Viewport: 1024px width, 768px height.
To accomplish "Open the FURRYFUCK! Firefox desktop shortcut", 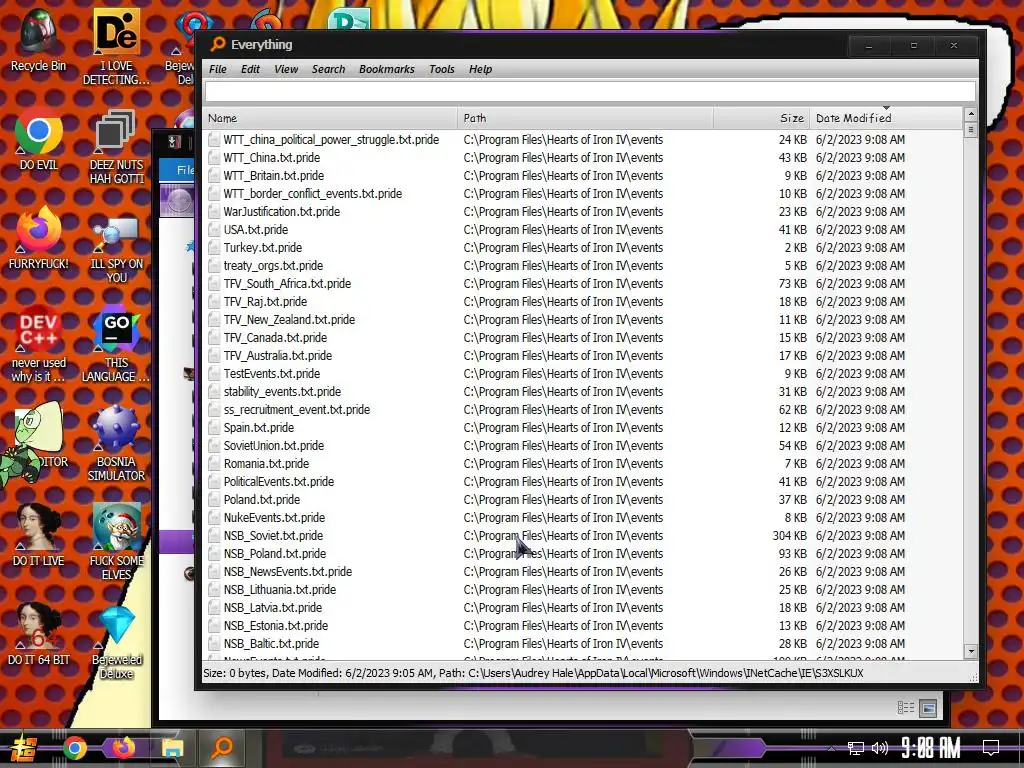I will click(x=39, y=239).
